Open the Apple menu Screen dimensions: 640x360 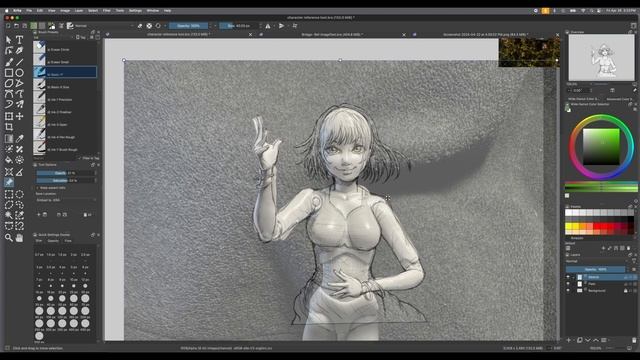click(7, 11)
